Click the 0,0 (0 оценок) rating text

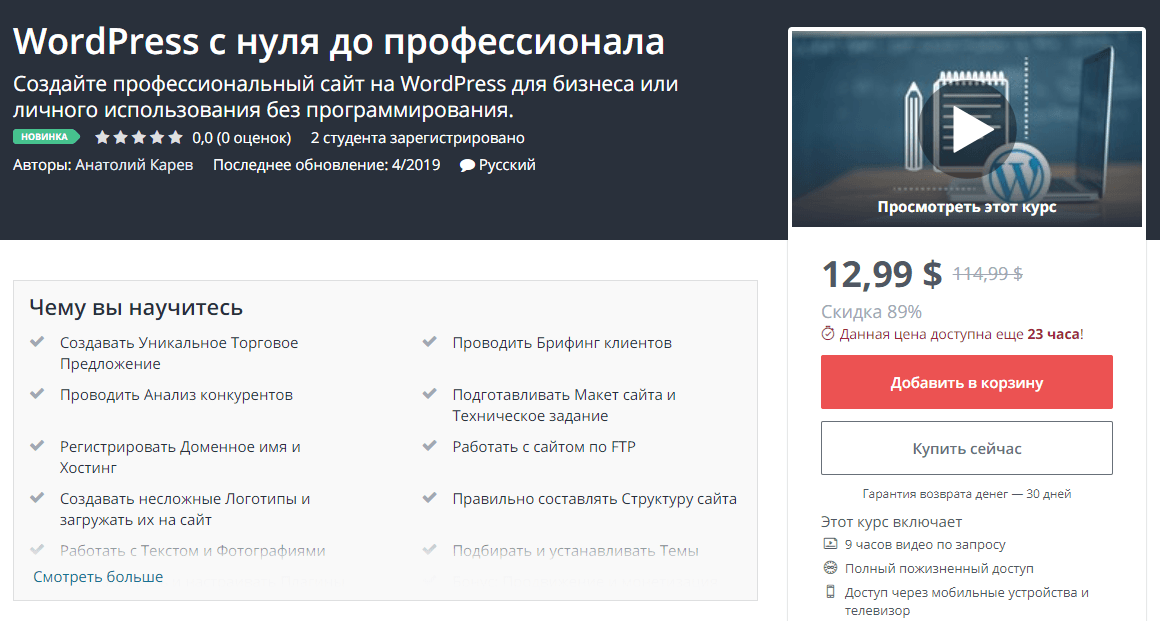[x=242, y=138]
